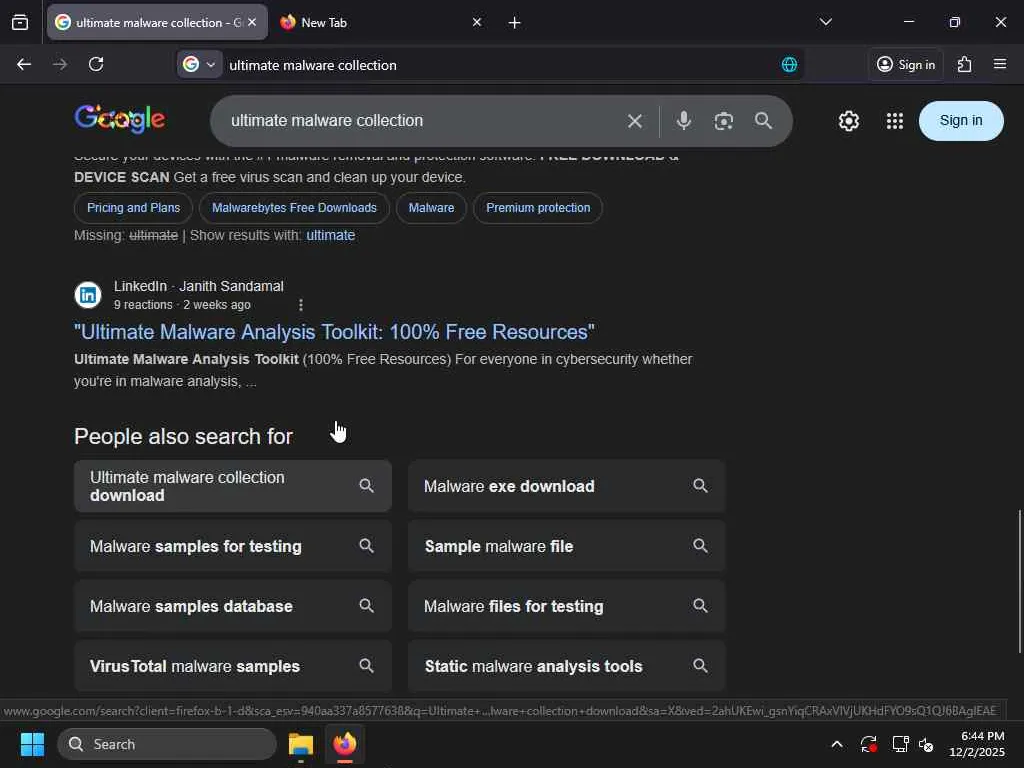Open Malwarebytes Free Downloads sitelink

point(295,208)
